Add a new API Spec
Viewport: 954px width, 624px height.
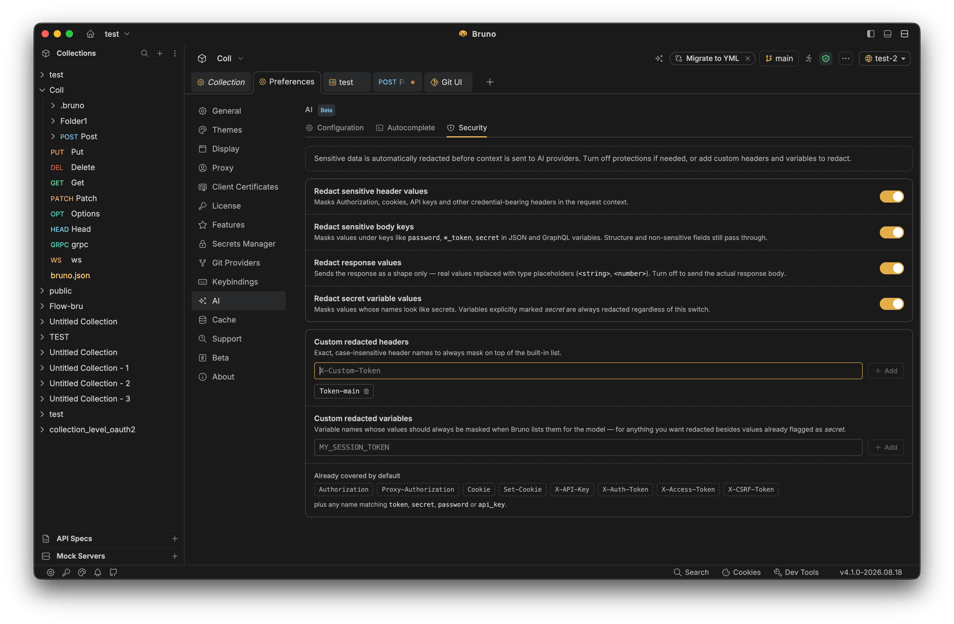point(175,539)
